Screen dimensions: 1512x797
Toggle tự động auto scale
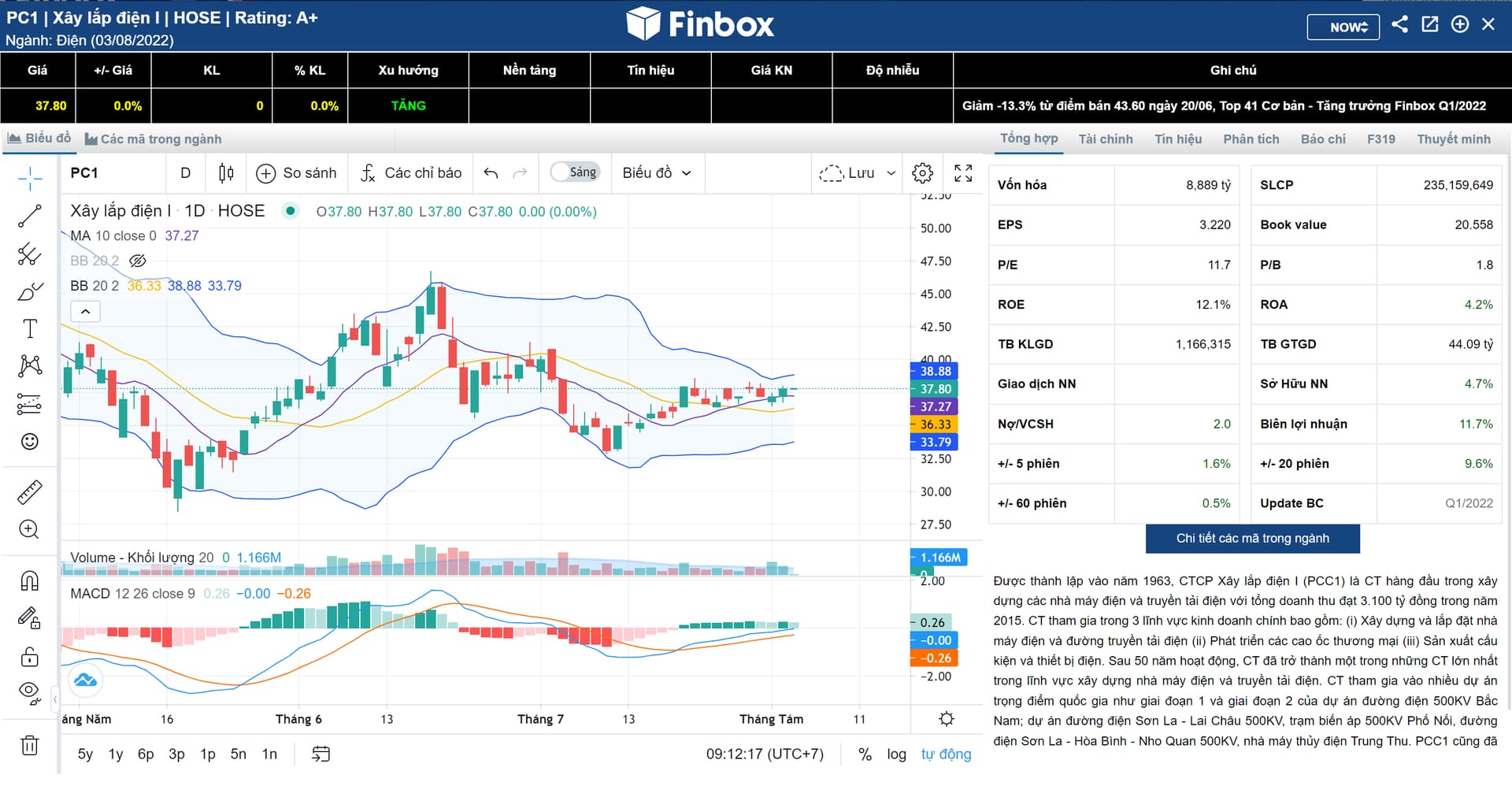tap(946, 754)
